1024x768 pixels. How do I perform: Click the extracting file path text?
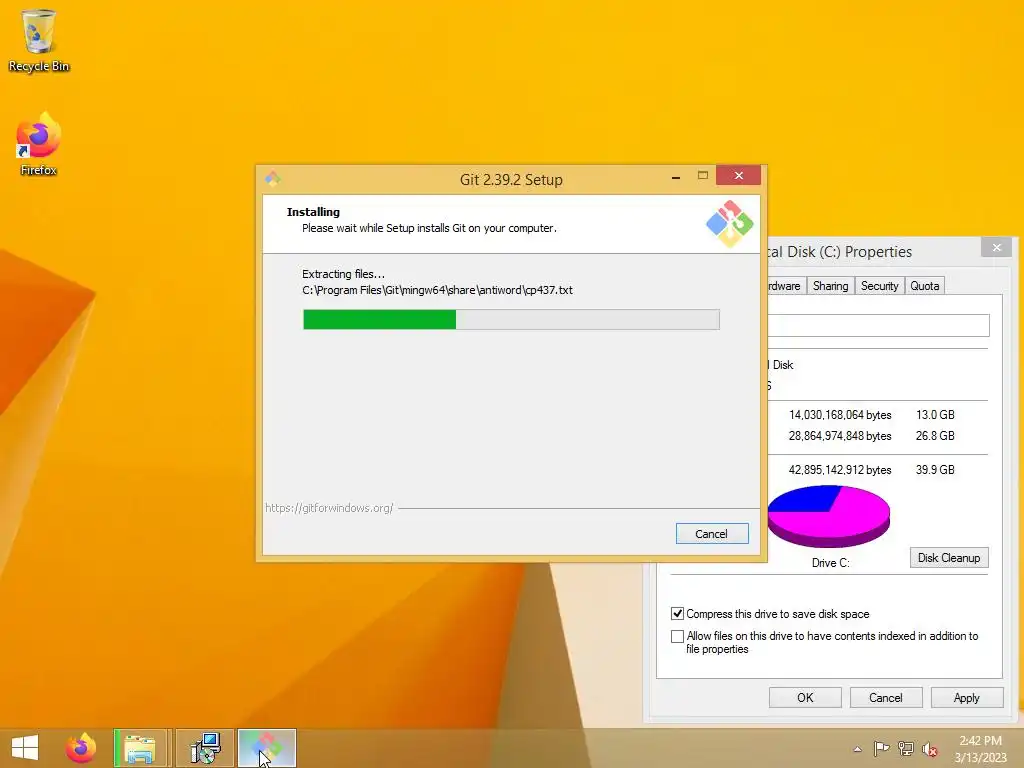tap(437, 290)
